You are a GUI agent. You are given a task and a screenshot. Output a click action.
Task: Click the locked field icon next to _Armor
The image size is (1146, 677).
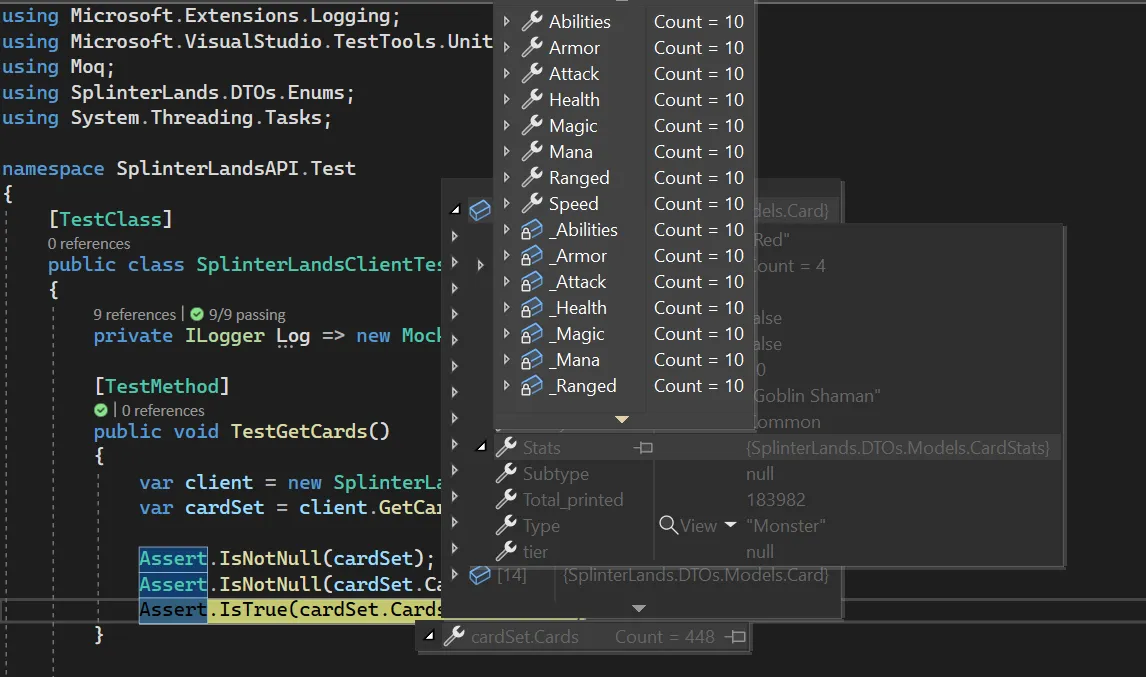click(531, 256)
